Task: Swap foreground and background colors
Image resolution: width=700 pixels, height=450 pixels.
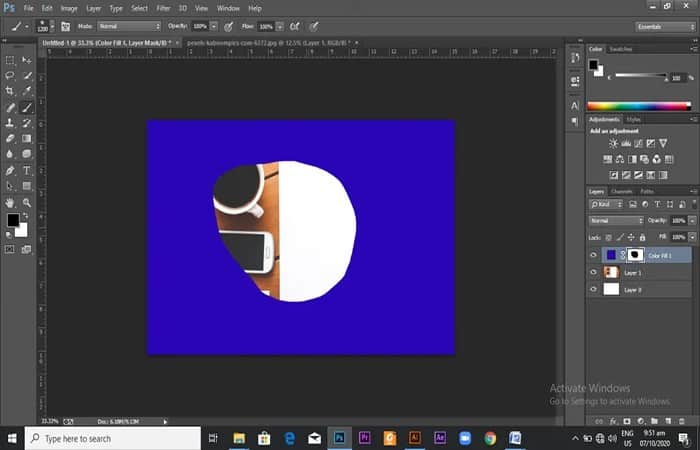Action: pyautogui.click(x=25, y=216)
